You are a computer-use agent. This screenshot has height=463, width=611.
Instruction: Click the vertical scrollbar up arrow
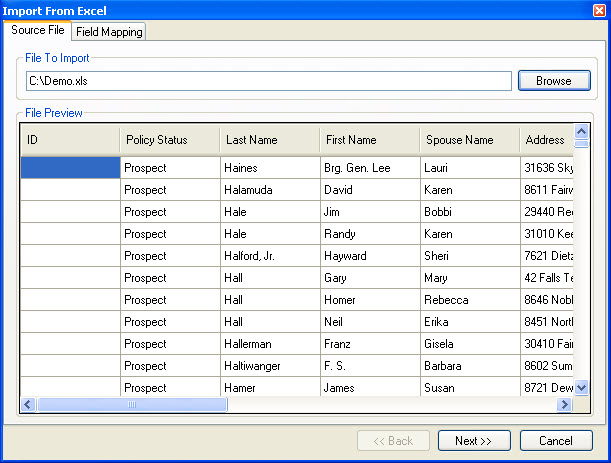[581, 132]
